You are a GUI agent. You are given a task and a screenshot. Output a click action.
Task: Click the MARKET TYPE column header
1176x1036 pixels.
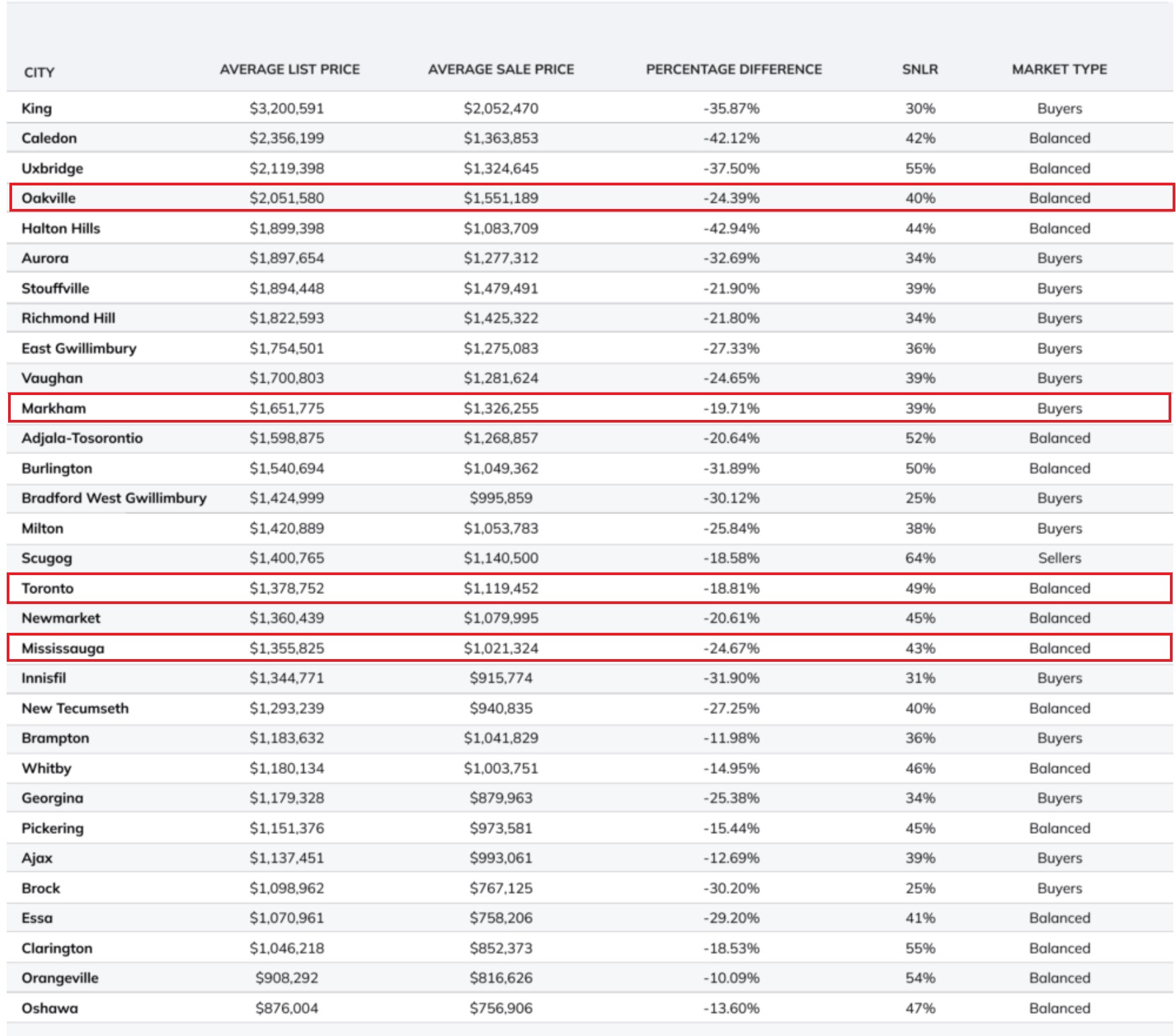tap(1059, 69)
